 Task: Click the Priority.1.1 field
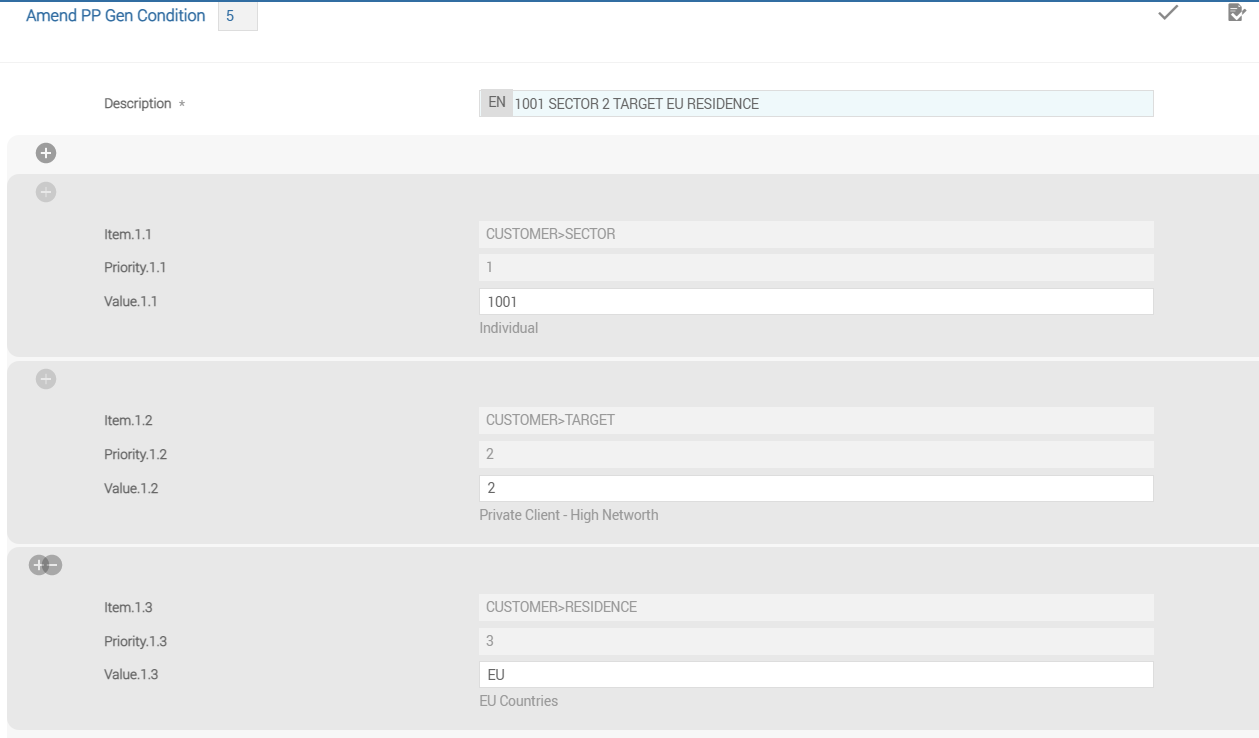[816, 268]
